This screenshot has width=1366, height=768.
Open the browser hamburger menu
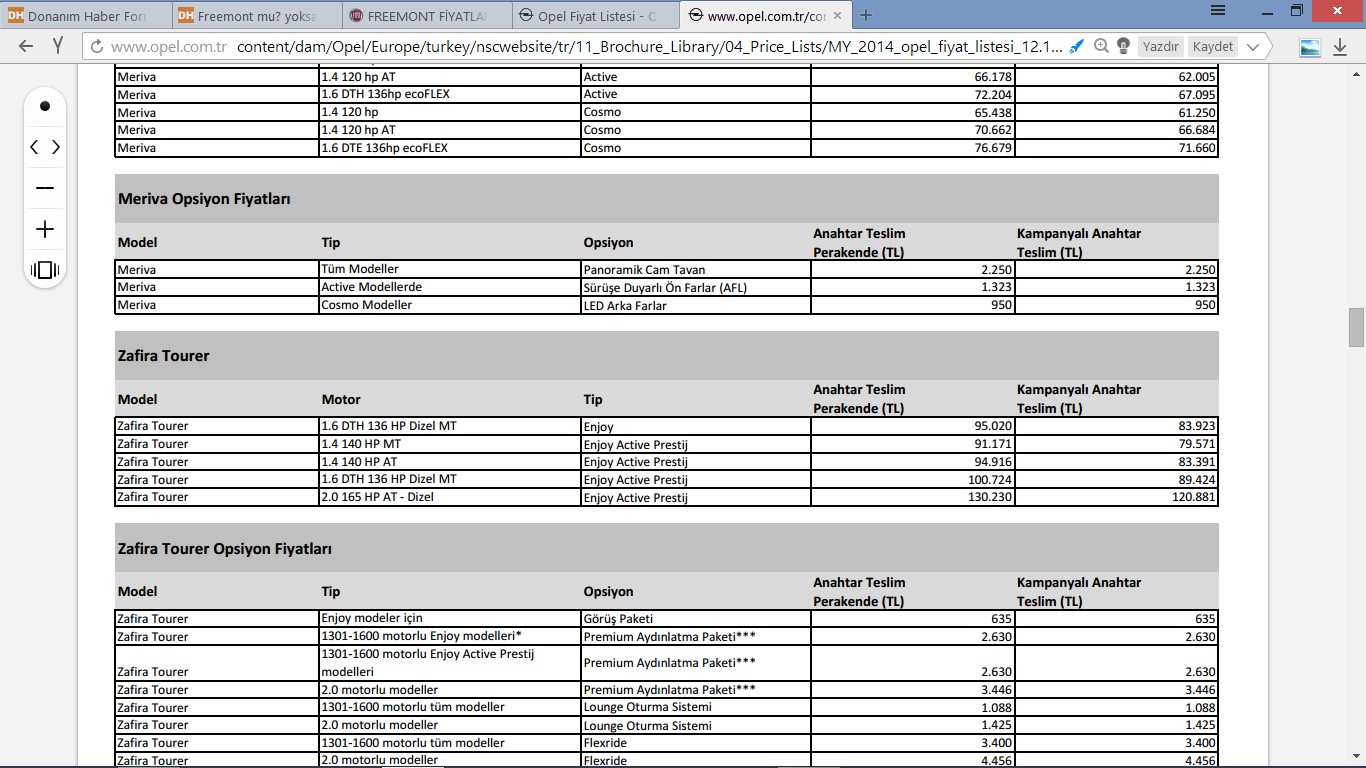coord(1218,10)
